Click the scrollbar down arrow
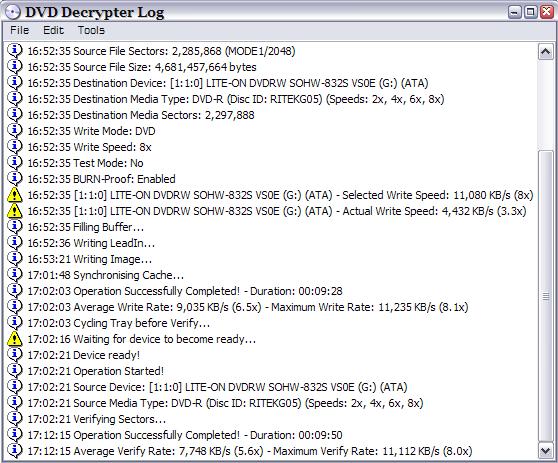The height and width of the screenshot is (463, 558). click(x=546, y=451)
